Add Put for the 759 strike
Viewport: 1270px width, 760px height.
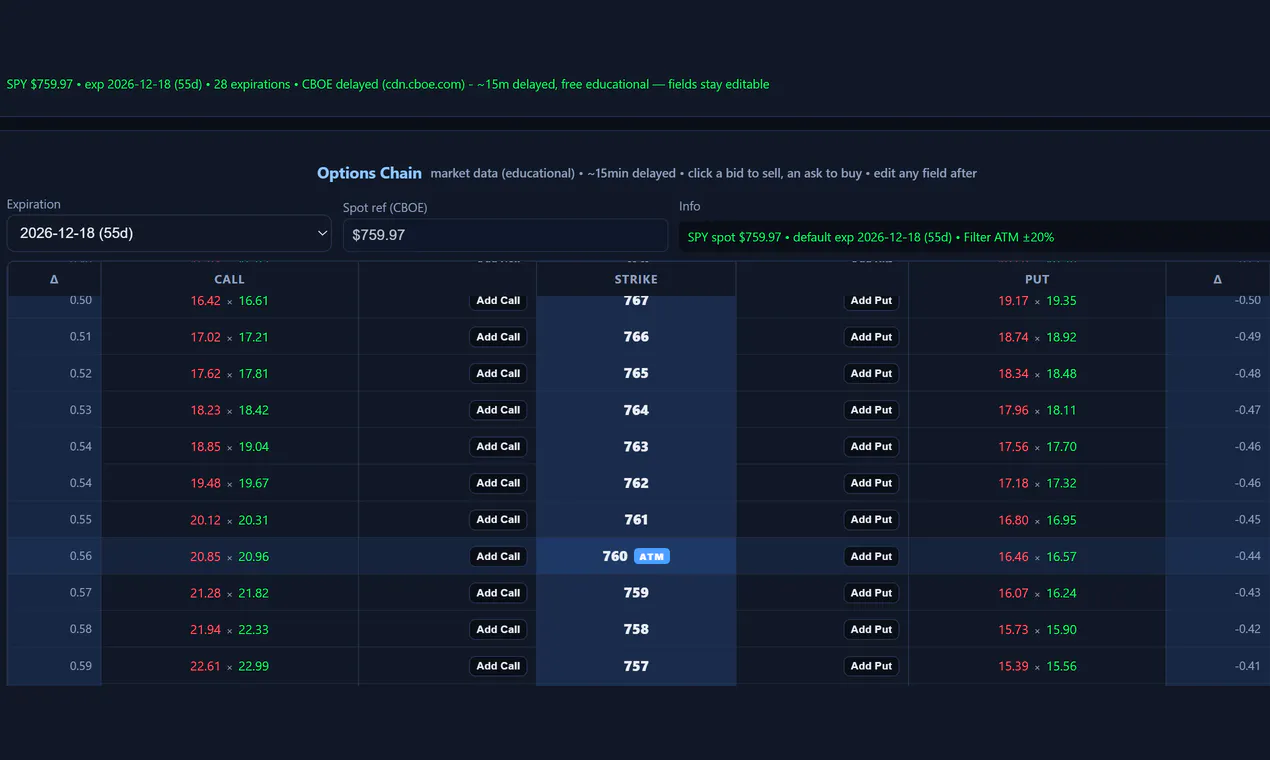[871, 593]
